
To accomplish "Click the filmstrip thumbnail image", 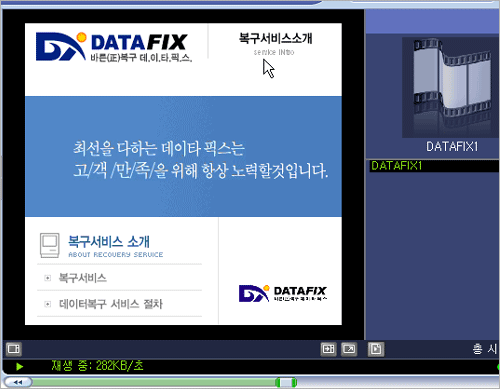I will point(451,87).
